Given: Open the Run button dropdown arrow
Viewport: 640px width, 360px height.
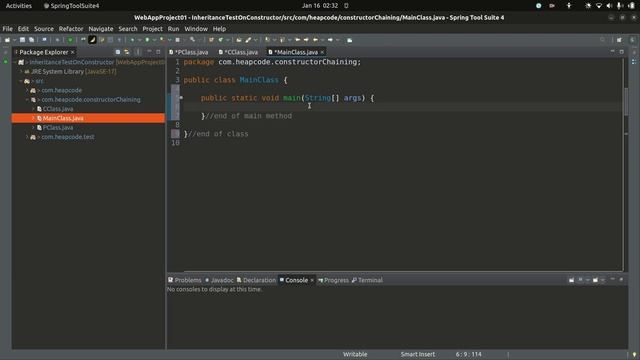Looking at the screenshot, I should [154, 40].
